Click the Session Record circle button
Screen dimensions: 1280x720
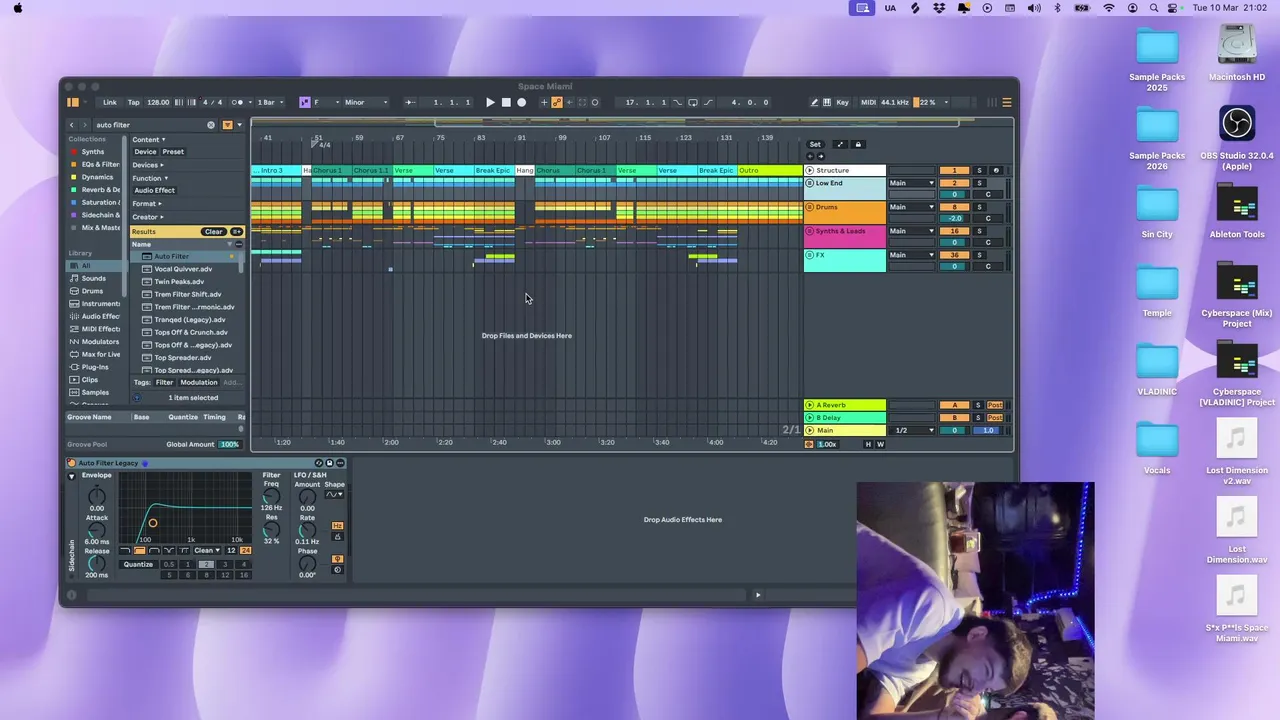coord(595,102)
